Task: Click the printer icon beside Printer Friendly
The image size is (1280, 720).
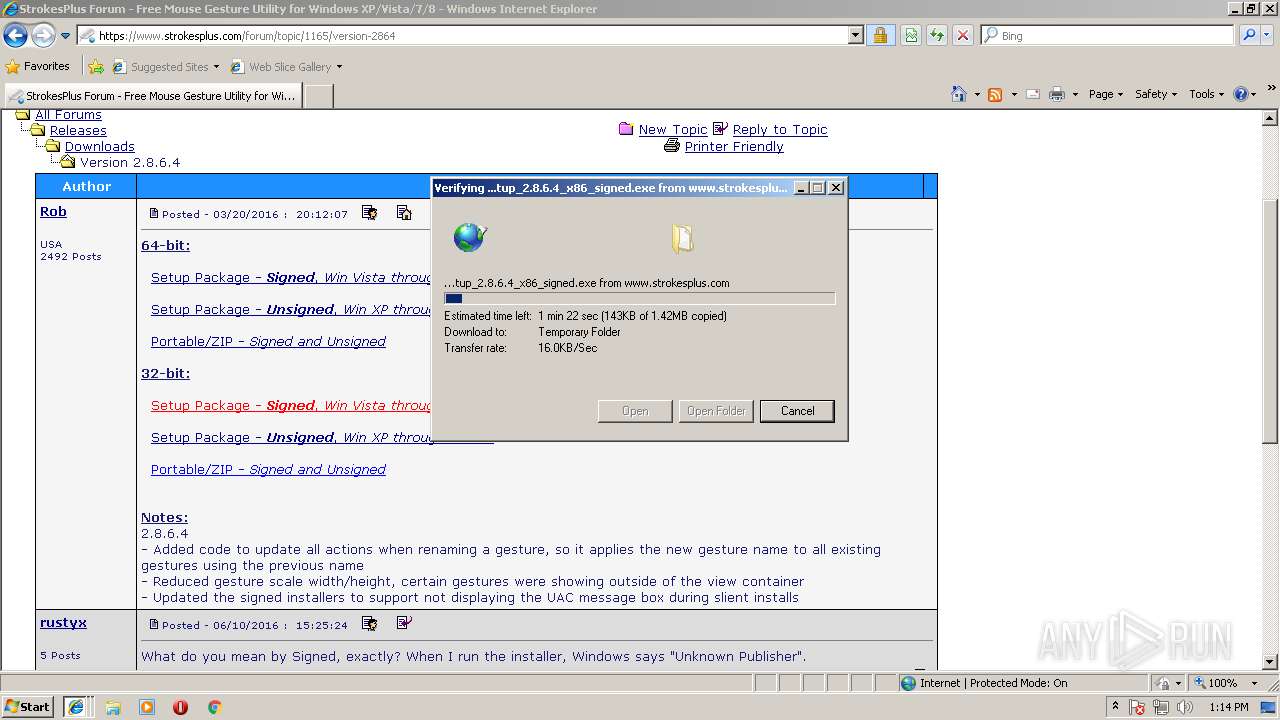Action: point(672,146)
